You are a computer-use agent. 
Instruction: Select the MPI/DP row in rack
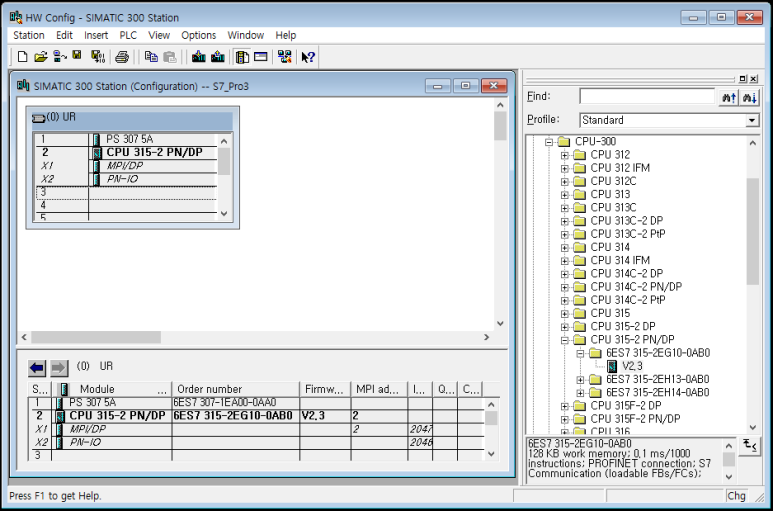[125, 166]
